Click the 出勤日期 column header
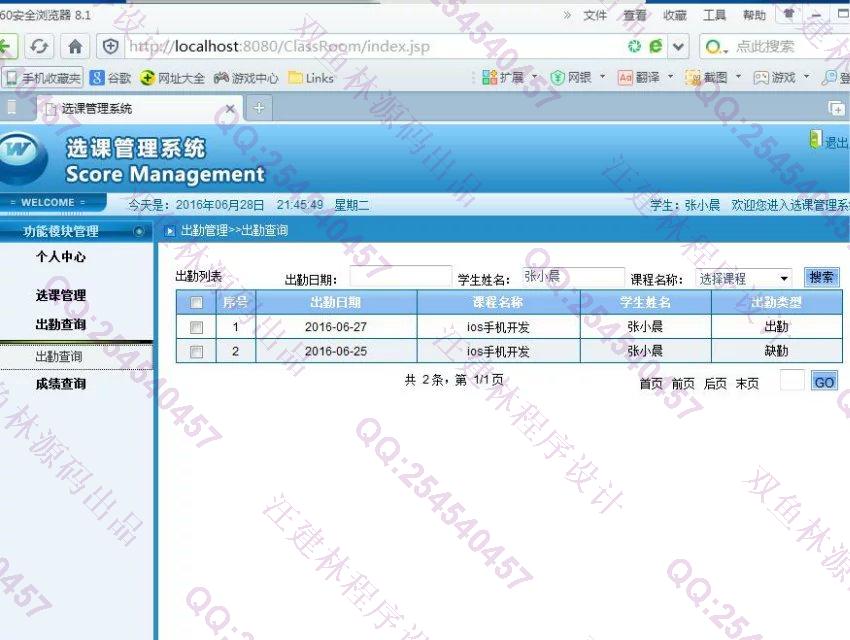The width and height of the screenshot is (850, 640). pos(336,302)
